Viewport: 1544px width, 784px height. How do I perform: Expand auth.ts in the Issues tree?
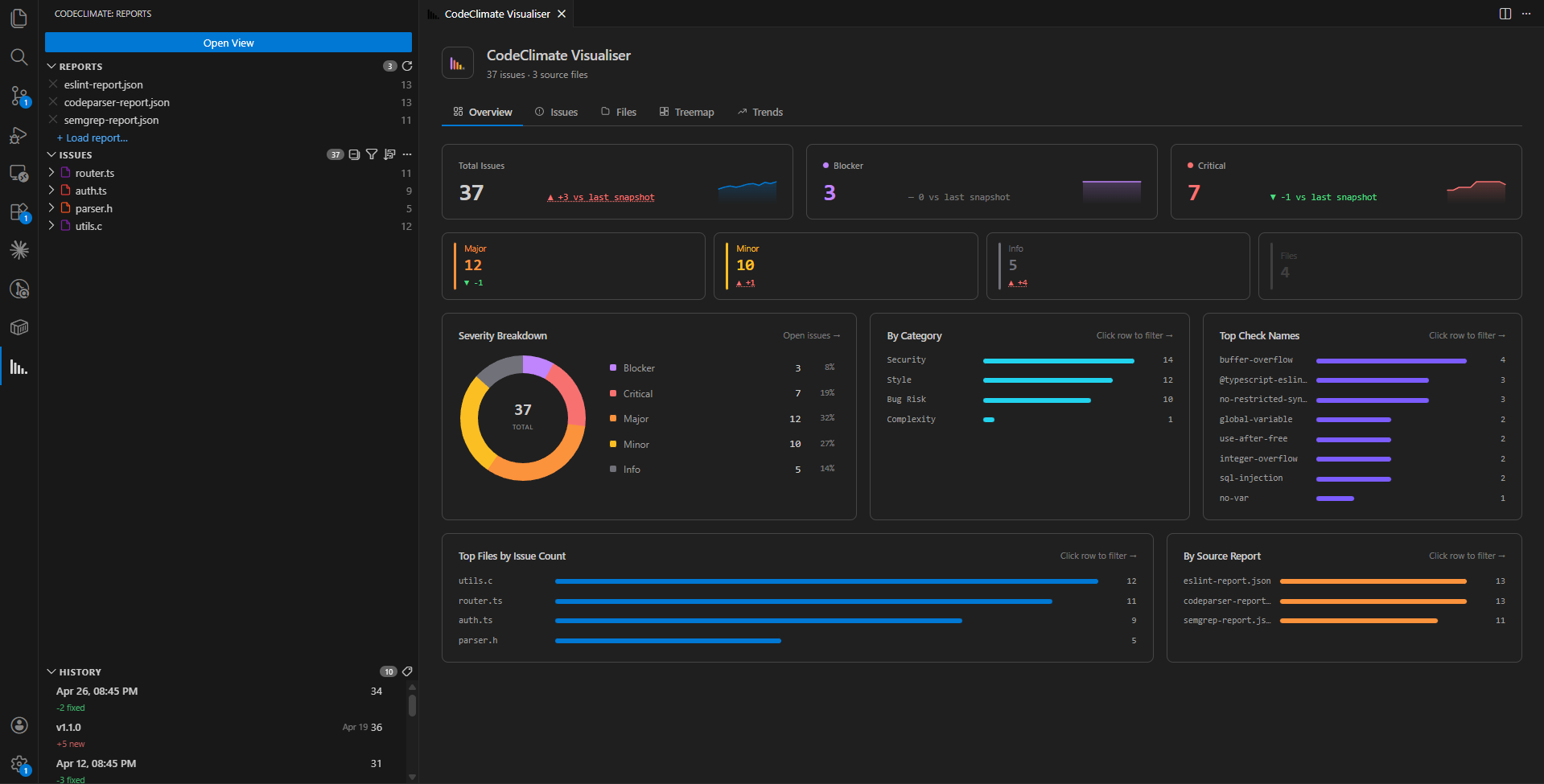51,191
